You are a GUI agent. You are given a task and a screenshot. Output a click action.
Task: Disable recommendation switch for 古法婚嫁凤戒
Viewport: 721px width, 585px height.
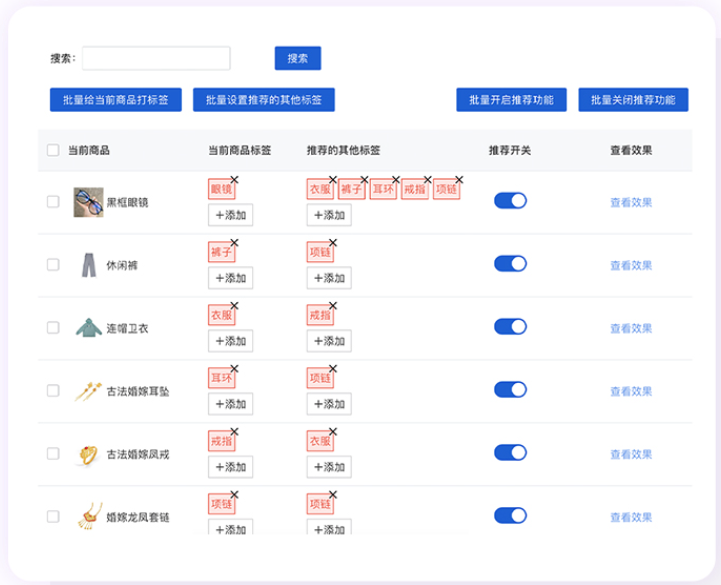510,453
